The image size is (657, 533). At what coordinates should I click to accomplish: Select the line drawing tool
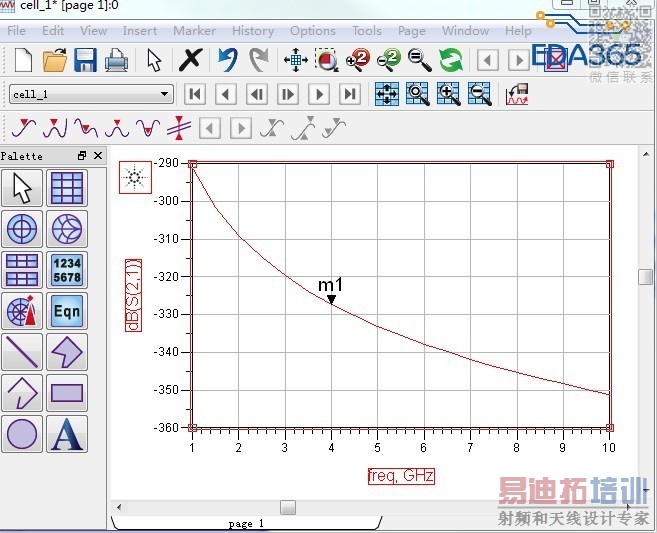(x=22, y=352)
